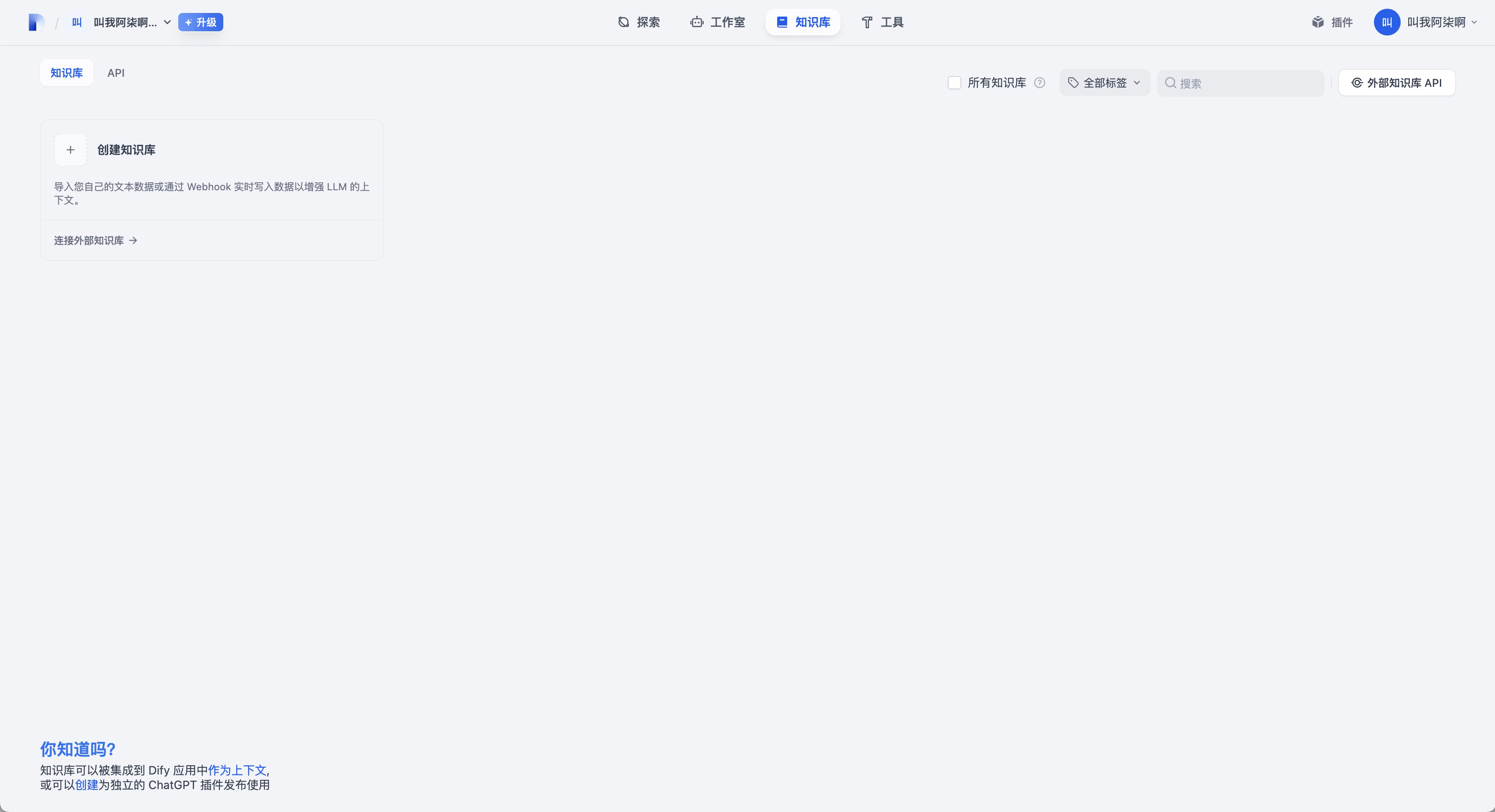Click the tag icon in 全部标签

point(1073,83)
